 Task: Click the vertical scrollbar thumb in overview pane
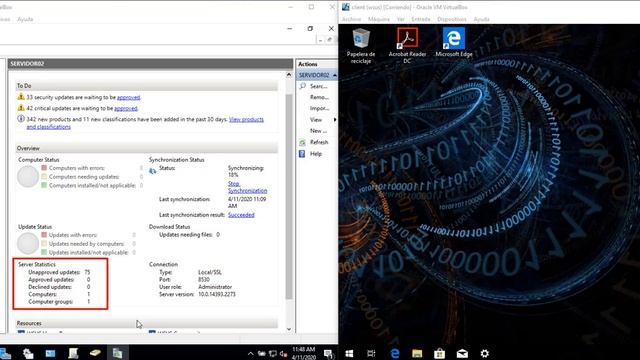tap(289, 197)
